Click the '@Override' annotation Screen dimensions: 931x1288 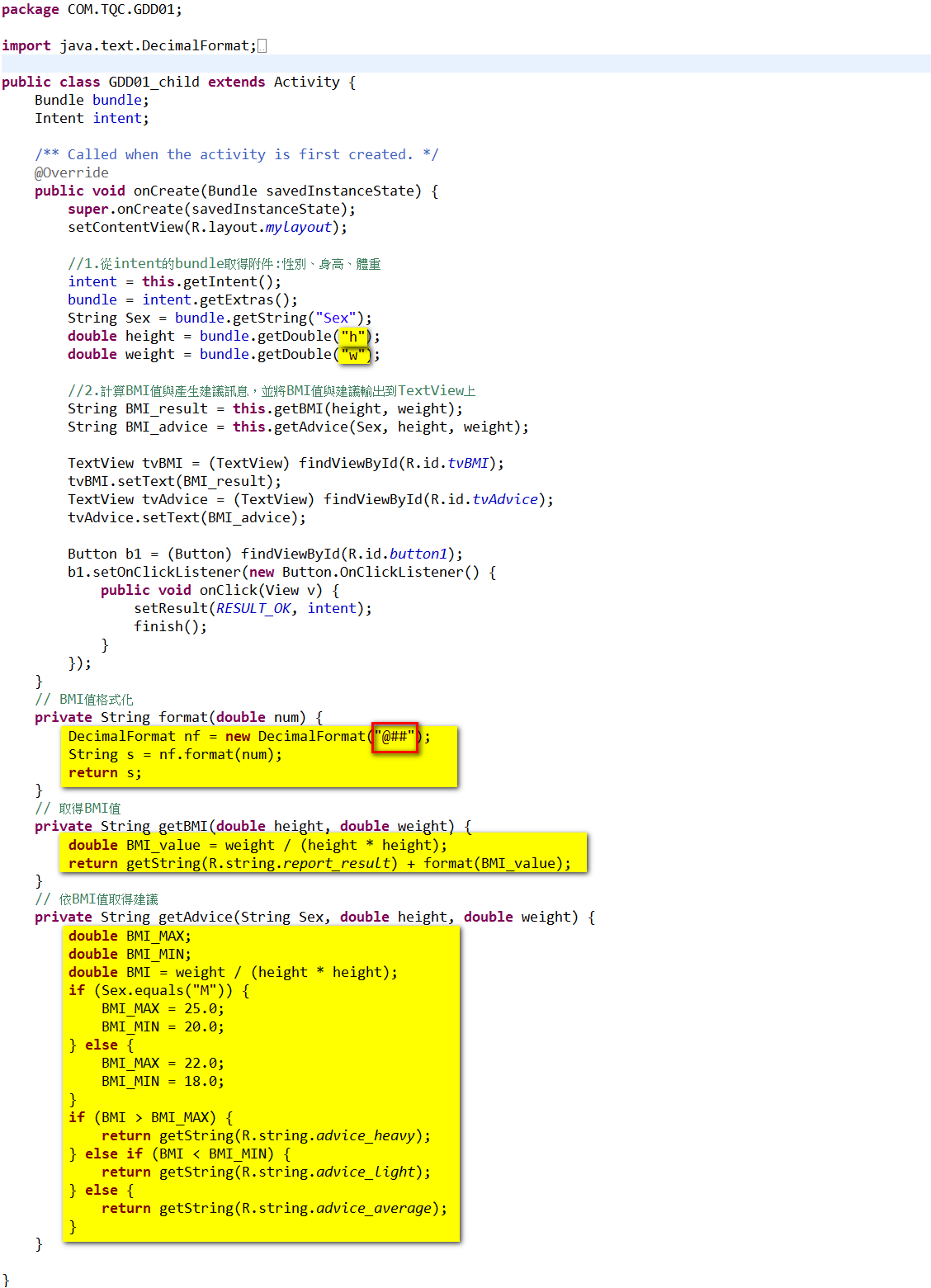(x=72, y=173)
